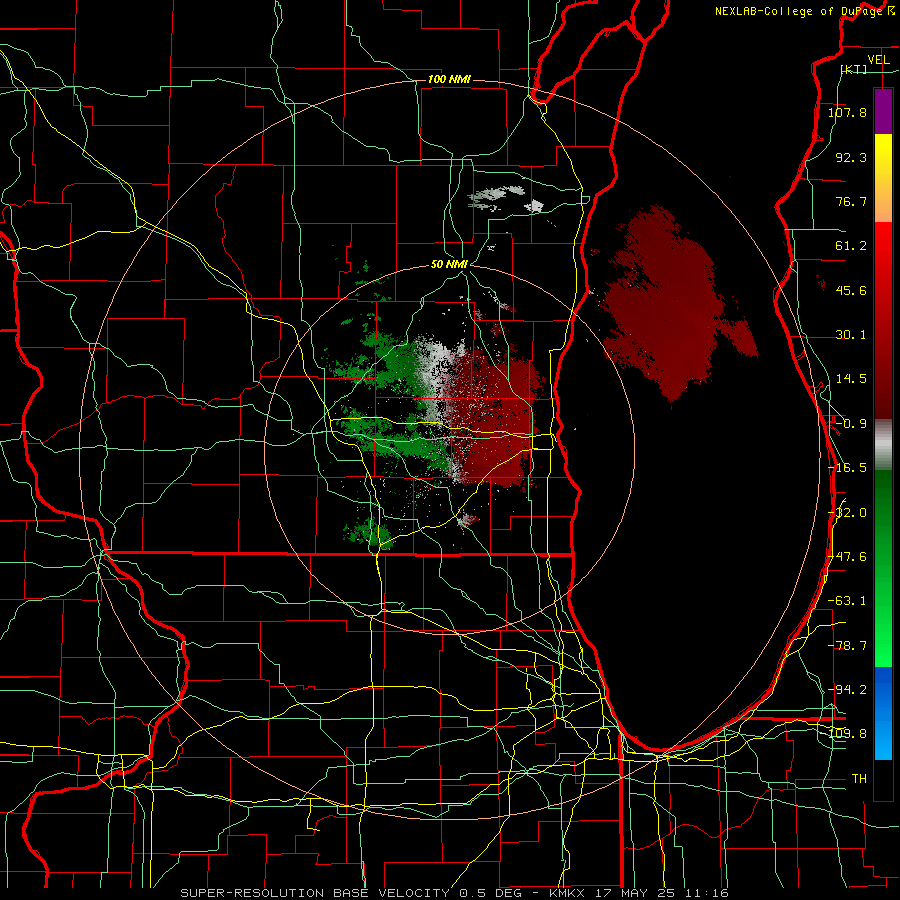Pick the yellow-orange gradient segment of color bar
900x900 pixels.
pyautogui.click(x=883, y=178)
